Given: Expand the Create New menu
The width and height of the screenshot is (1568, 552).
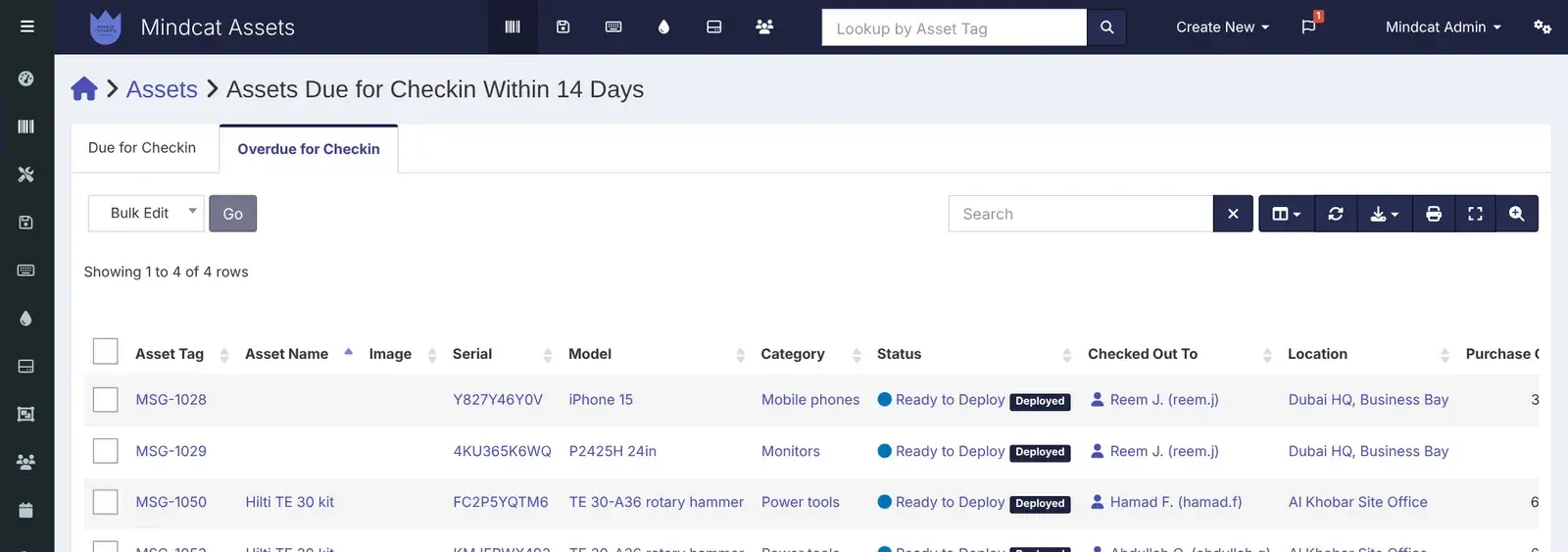Looking at the screenshot, I should (x=1222, y=27).
